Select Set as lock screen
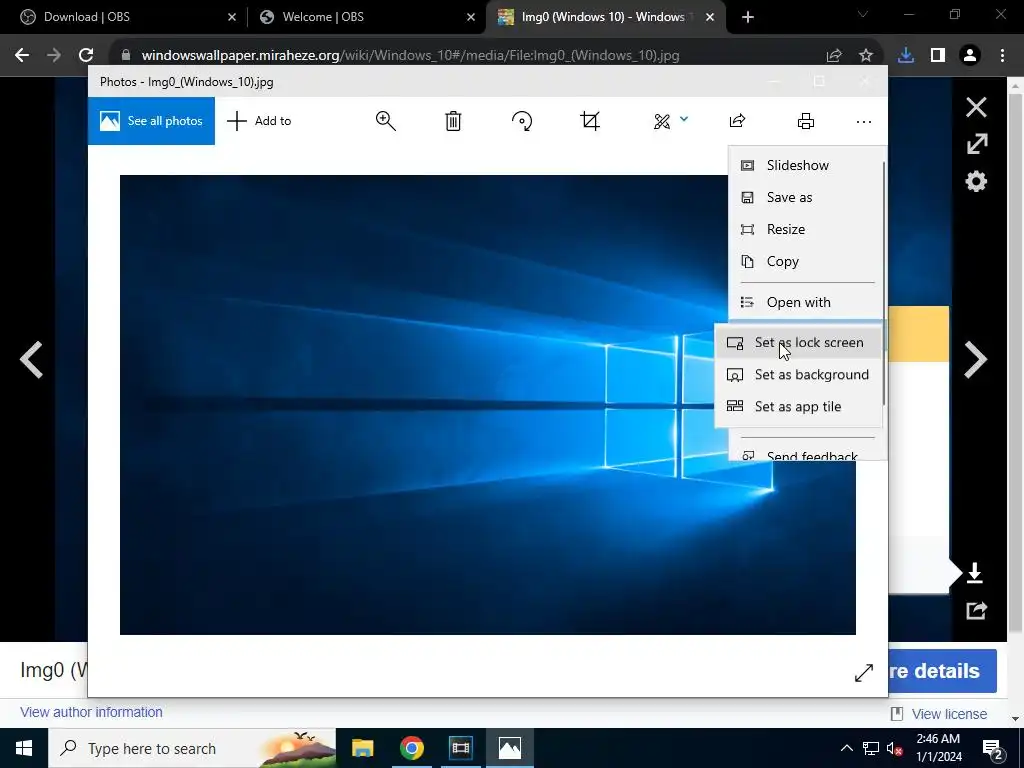This screenshot has width=1024, height=768. click(798, 342)
